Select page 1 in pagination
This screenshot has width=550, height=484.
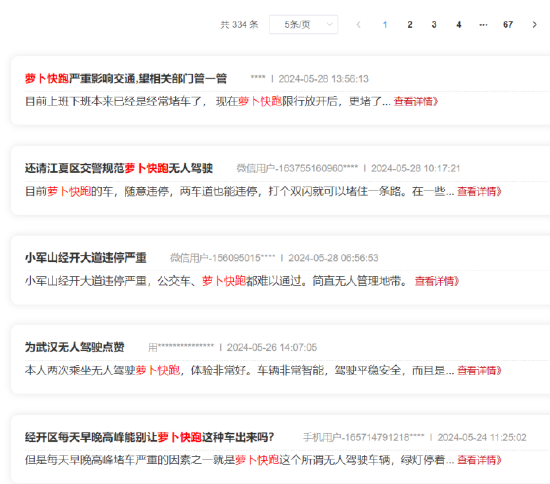(x=385, y=25)
